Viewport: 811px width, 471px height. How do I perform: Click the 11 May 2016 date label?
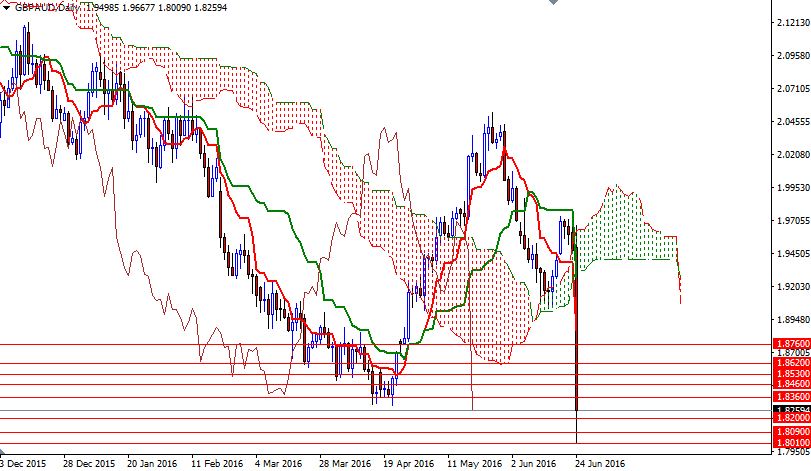tap(475, 464)
